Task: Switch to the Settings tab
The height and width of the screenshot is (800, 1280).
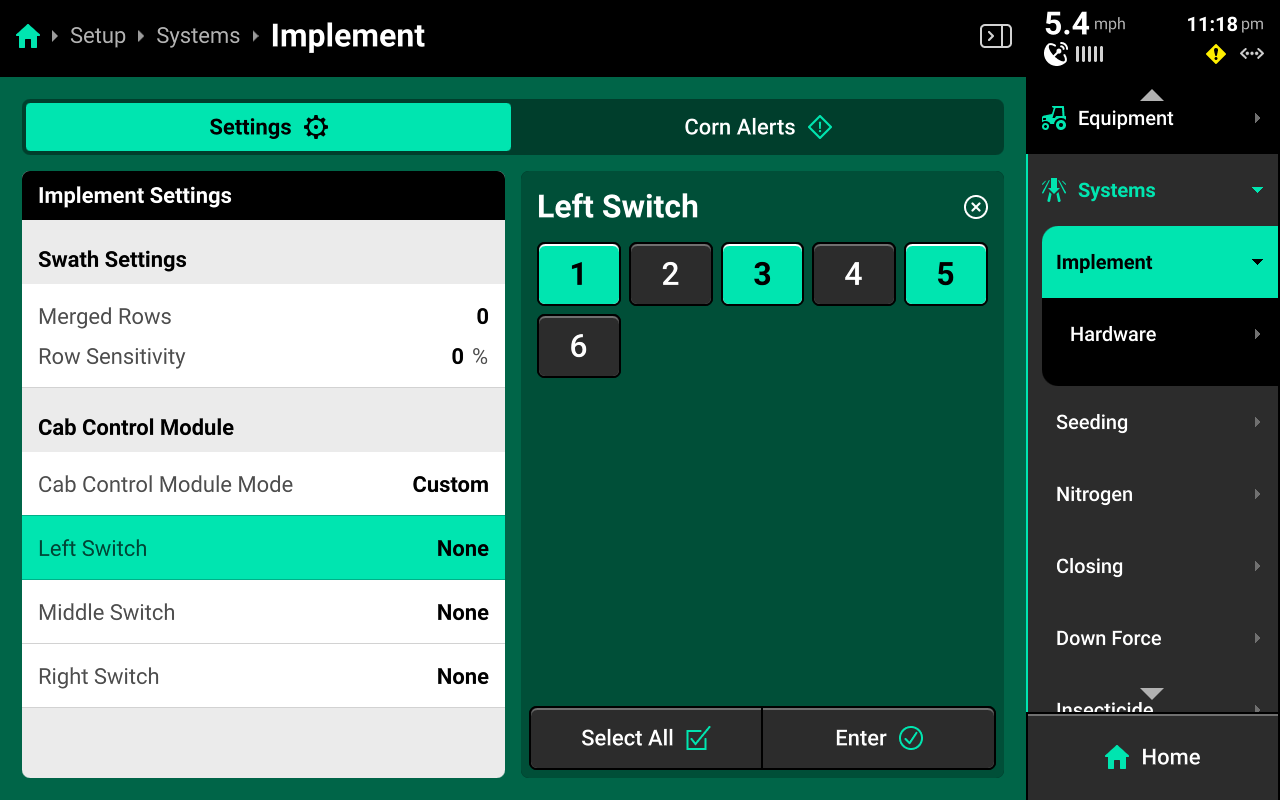Action: 268,127
